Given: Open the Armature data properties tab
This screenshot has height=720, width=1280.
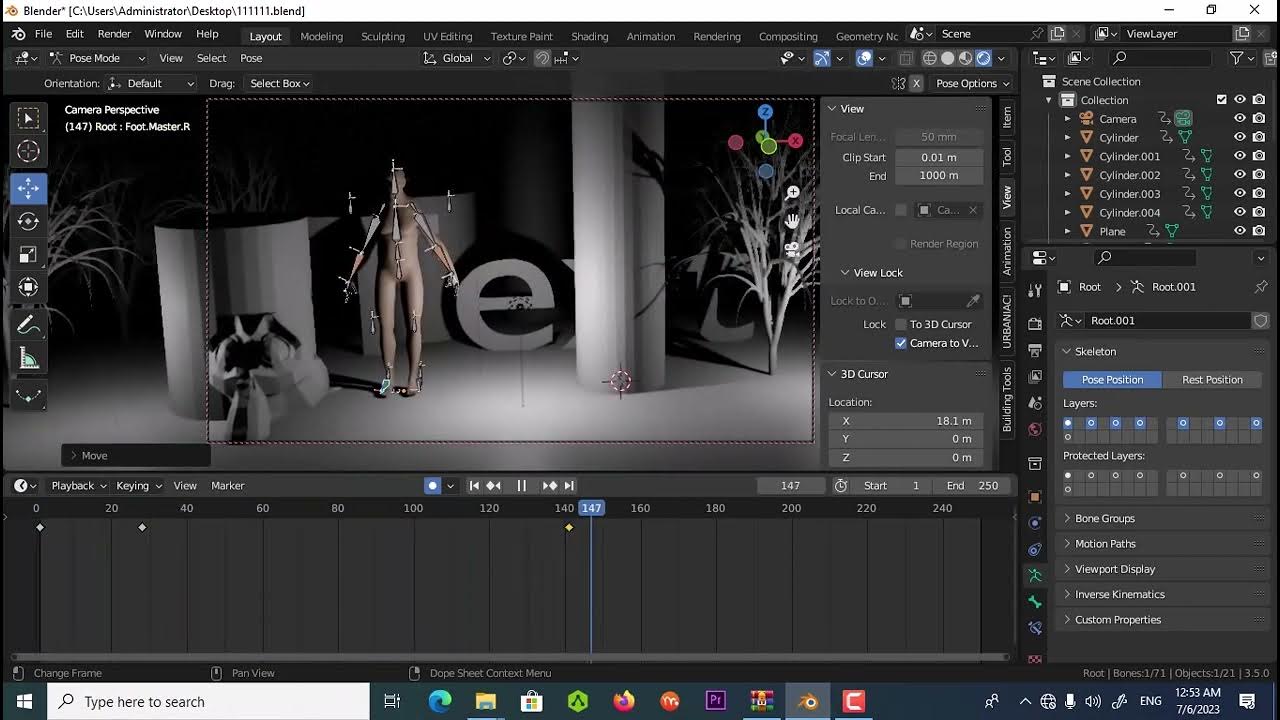Looking at the screenshot, I should (1035, 575).
